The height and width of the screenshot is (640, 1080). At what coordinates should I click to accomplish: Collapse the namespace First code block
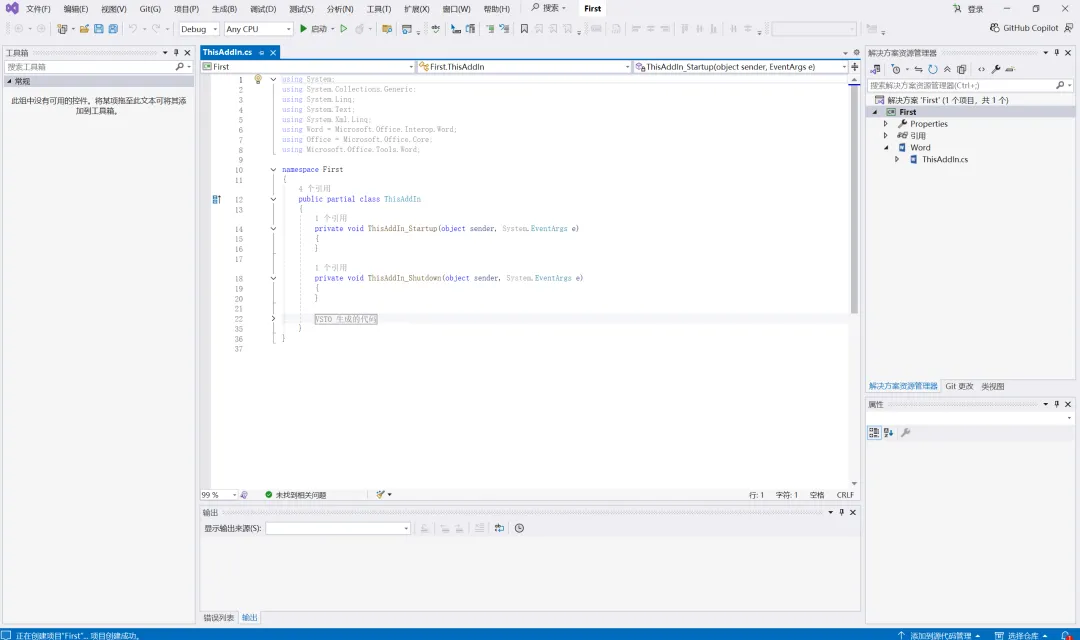click(273, 169)
